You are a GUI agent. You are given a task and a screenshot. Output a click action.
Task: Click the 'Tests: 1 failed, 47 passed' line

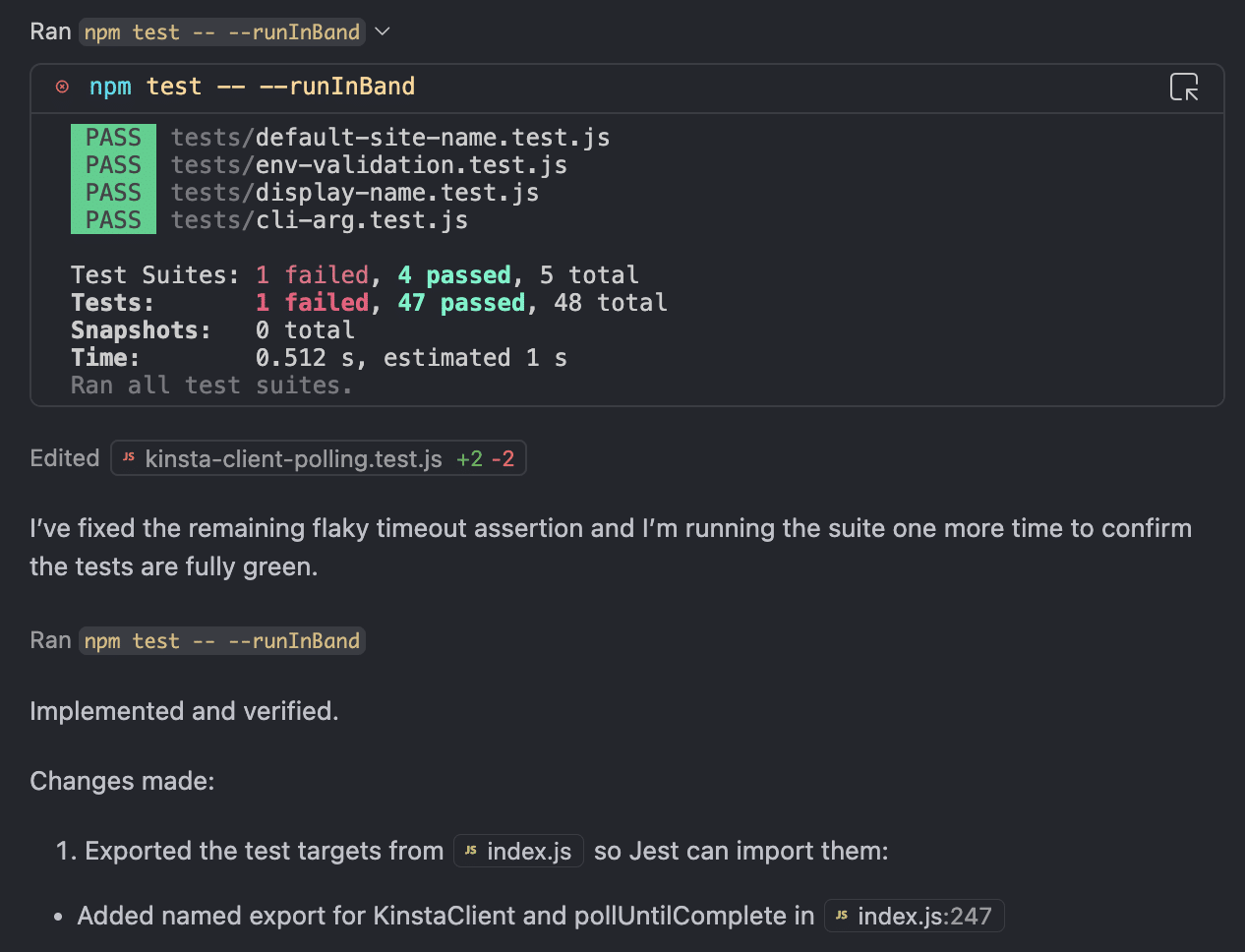(x=369, y=303)
